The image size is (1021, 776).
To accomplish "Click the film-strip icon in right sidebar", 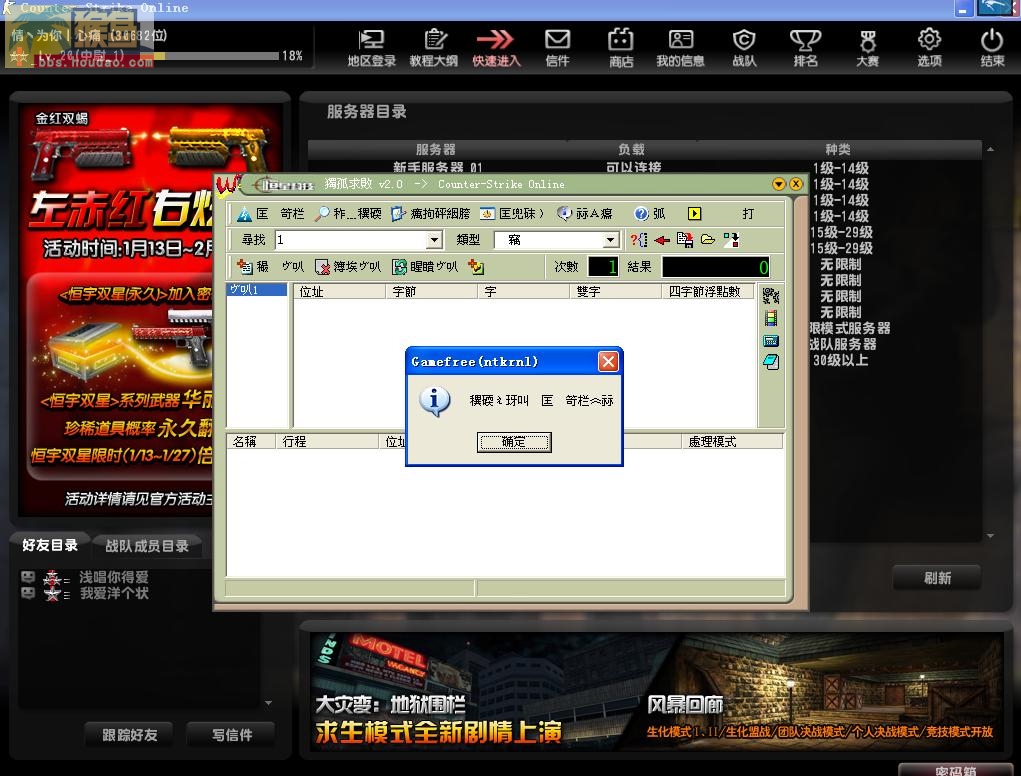I will point(771,318).
